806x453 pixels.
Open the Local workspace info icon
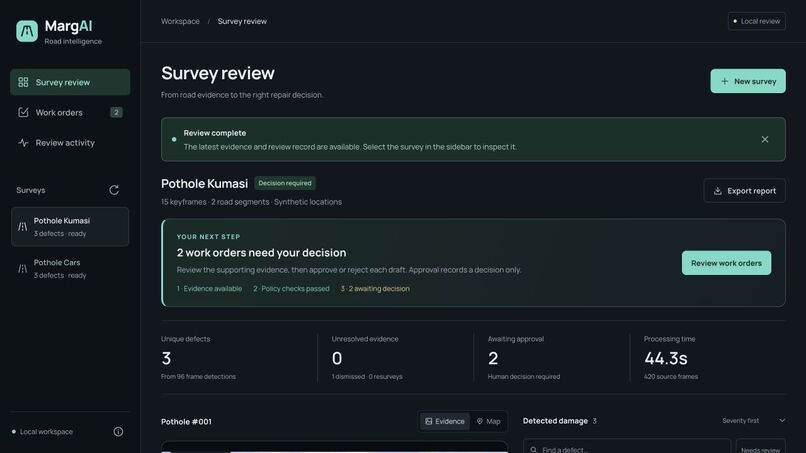[118, 432]
